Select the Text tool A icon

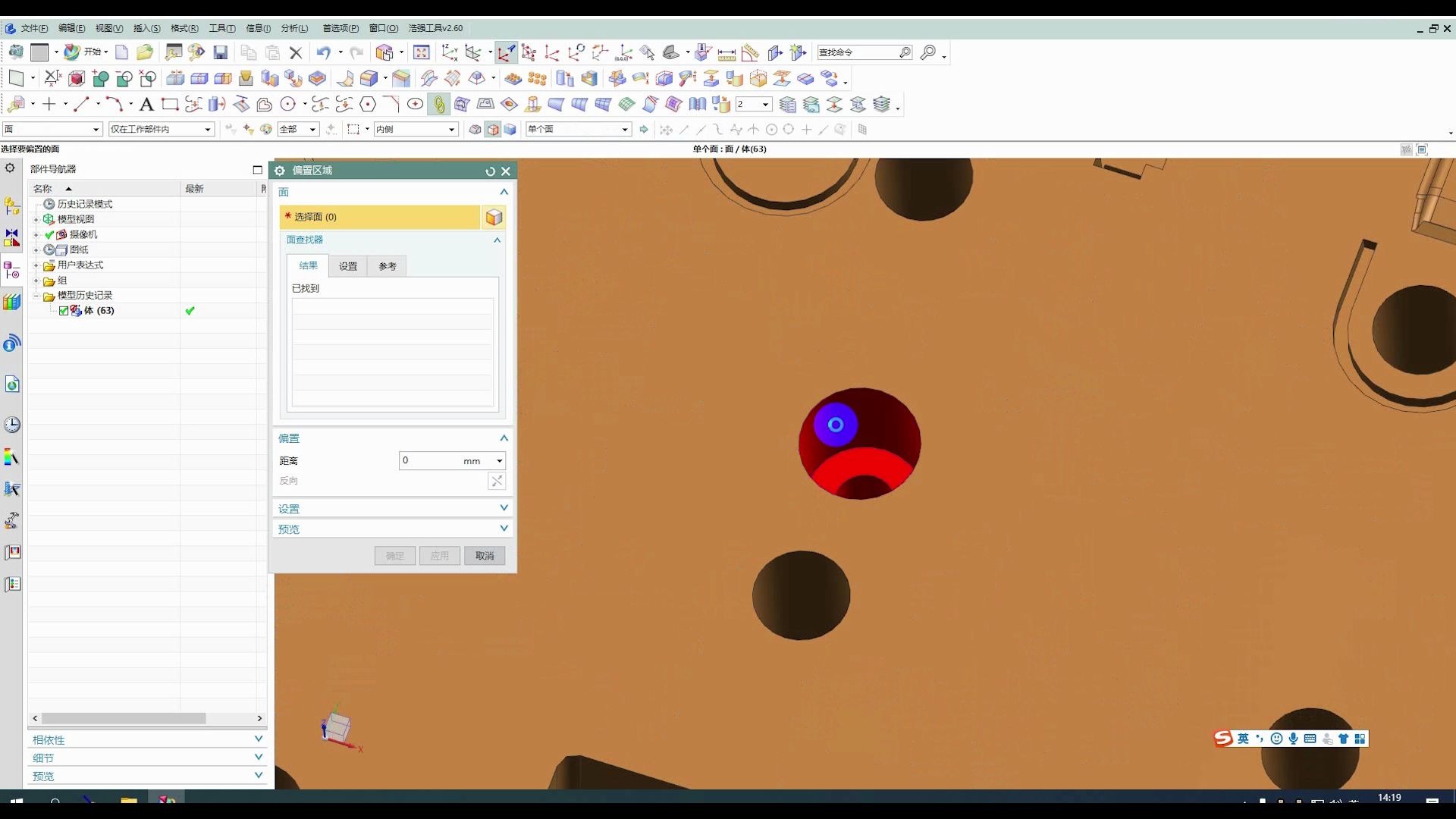pos(146,104)
